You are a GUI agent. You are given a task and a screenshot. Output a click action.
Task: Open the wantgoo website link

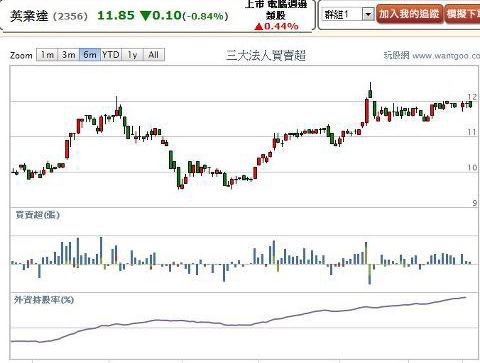[432, 55]
